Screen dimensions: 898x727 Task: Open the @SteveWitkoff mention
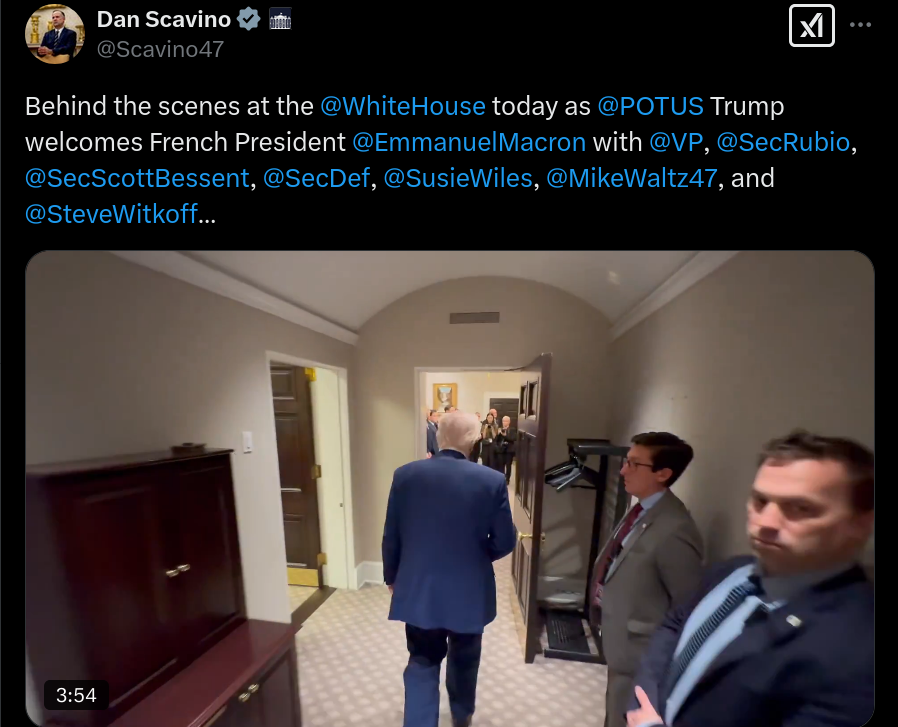click(112, 214)
